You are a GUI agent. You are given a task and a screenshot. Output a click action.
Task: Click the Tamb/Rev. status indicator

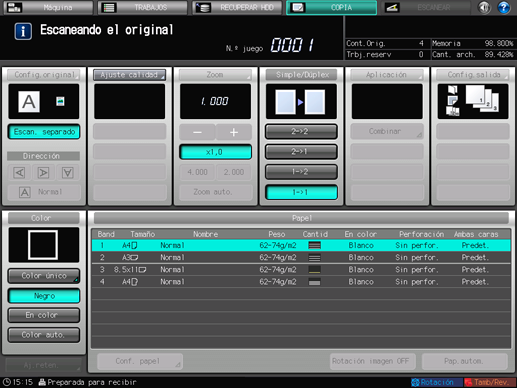point(490,382)
